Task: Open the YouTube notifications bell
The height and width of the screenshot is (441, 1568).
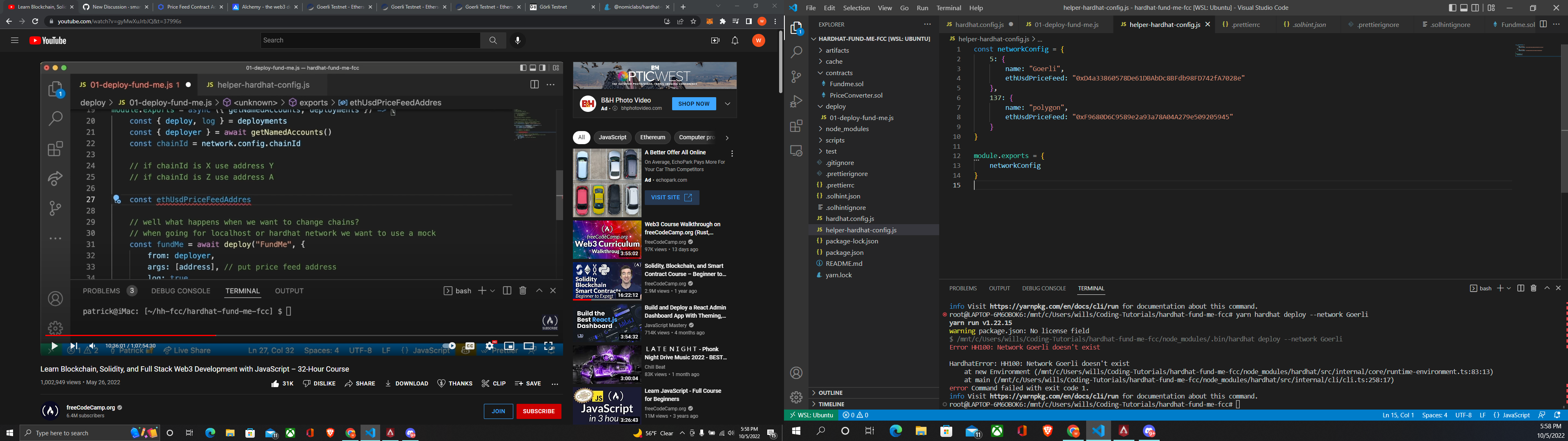Action: 735,40
